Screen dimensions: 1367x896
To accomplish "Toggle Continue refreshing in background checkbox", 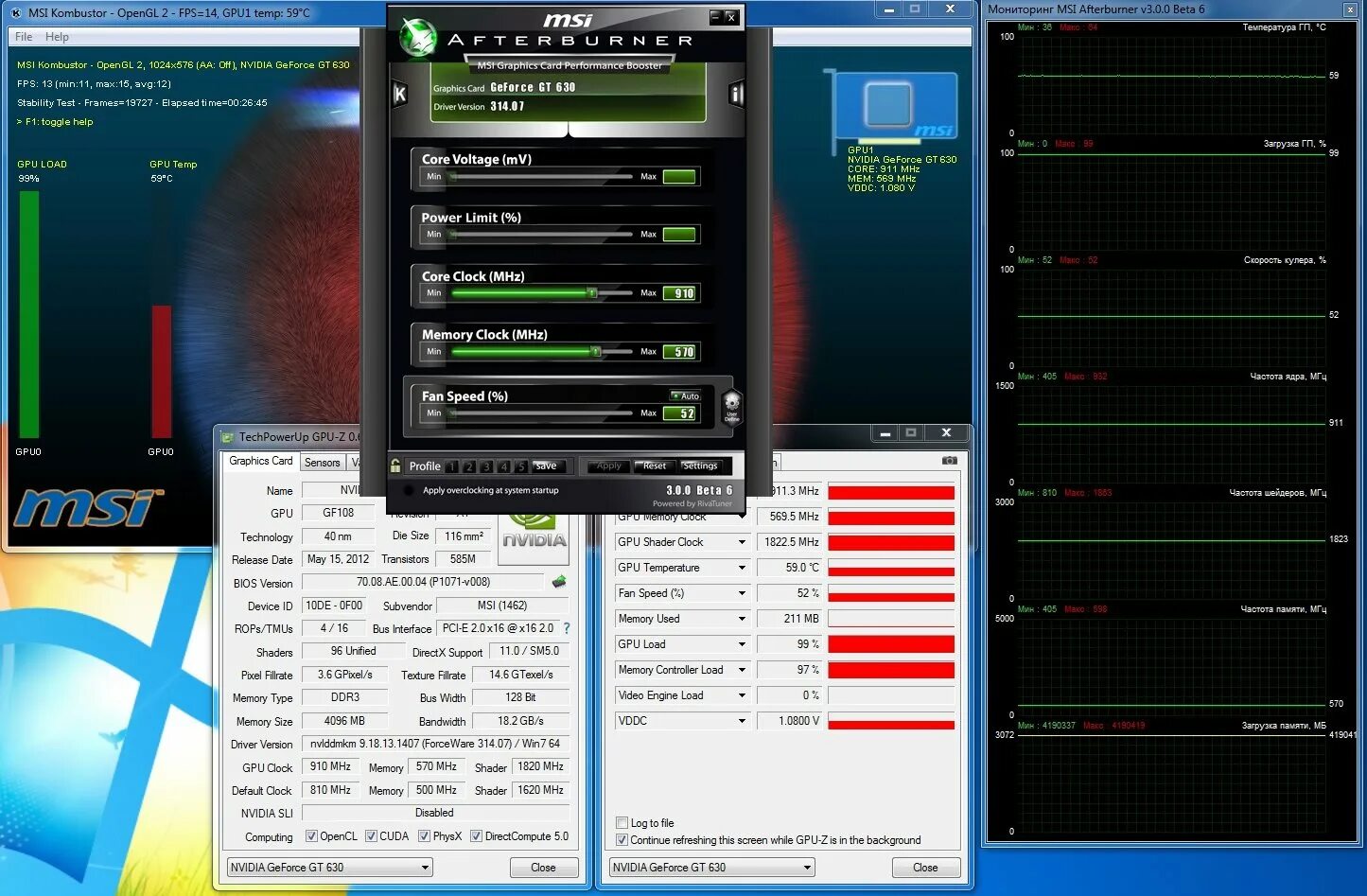I will click(x=622, y=840).
